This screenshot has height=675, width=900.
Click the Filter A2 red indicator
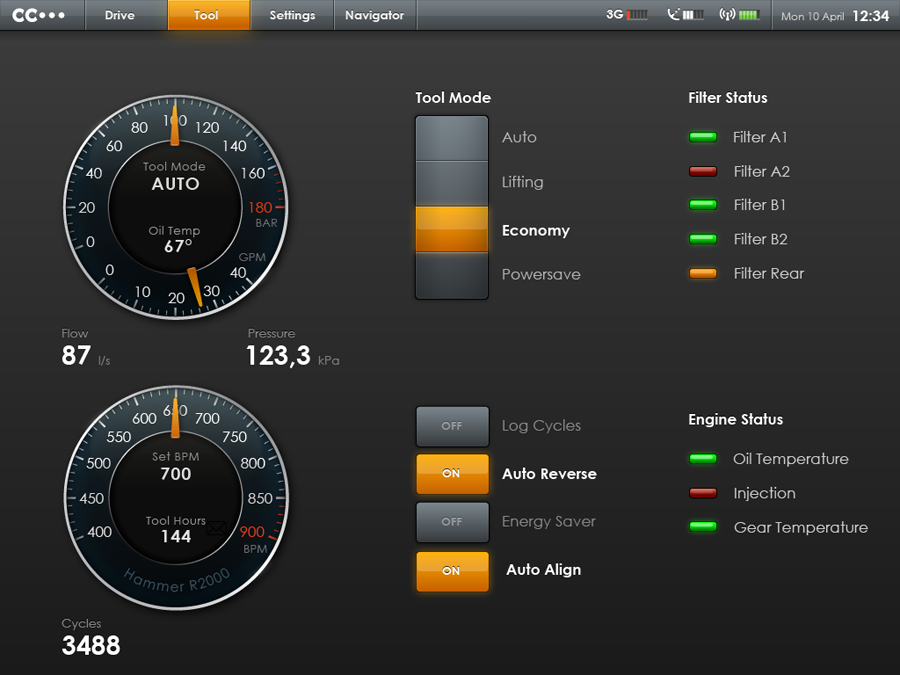point(701,171)
